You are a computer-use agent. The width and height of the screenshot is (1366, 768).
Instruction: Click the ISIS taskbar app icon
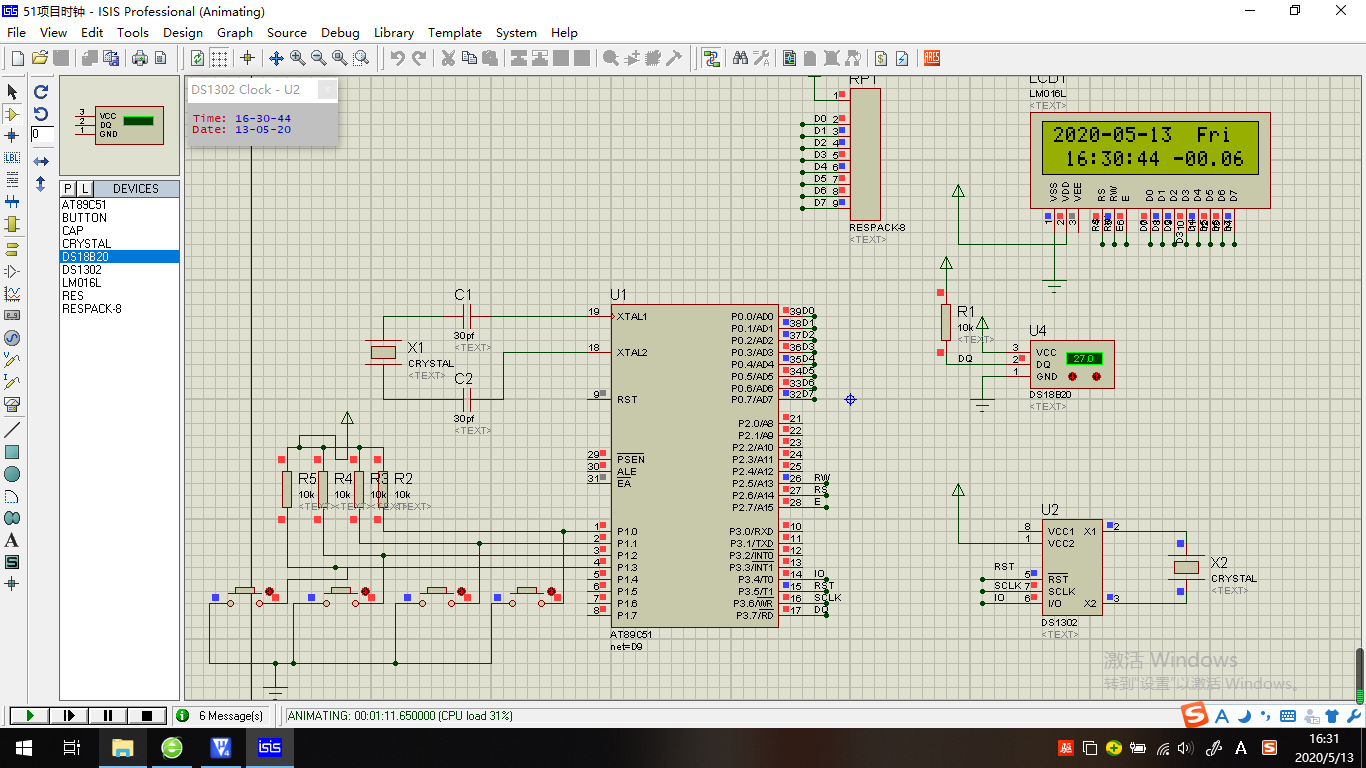[270, 747]
